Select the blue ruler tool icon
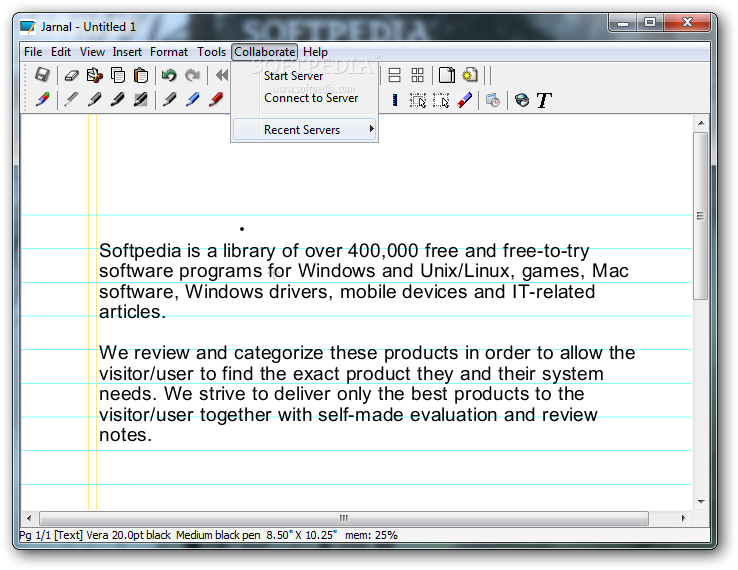This screenshot has height=570, width=738. (x=395, y=100)
